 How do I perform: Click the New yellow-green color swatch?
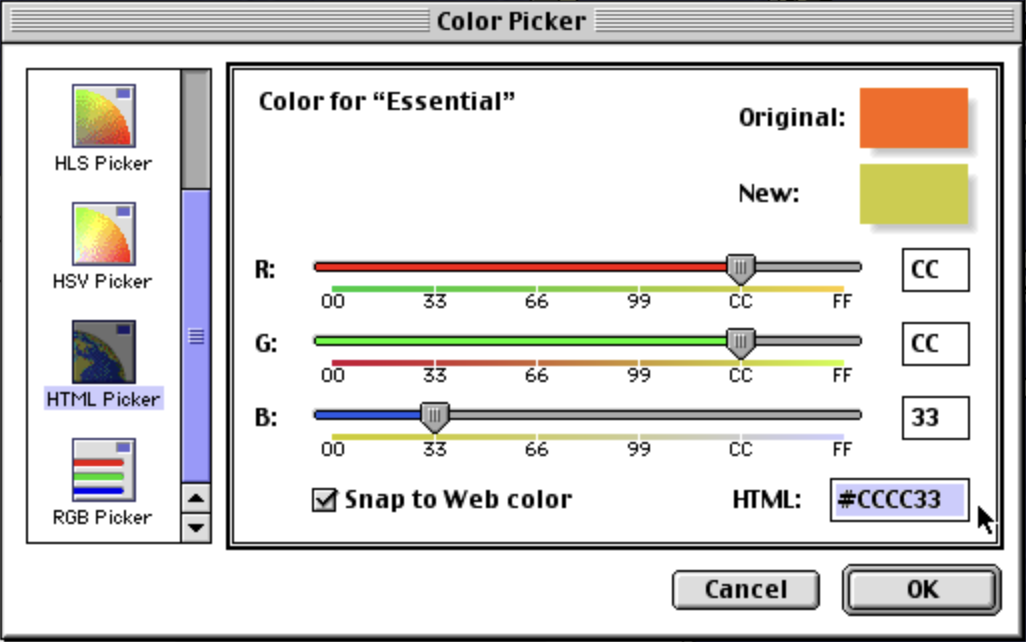(x=913, y=194)
